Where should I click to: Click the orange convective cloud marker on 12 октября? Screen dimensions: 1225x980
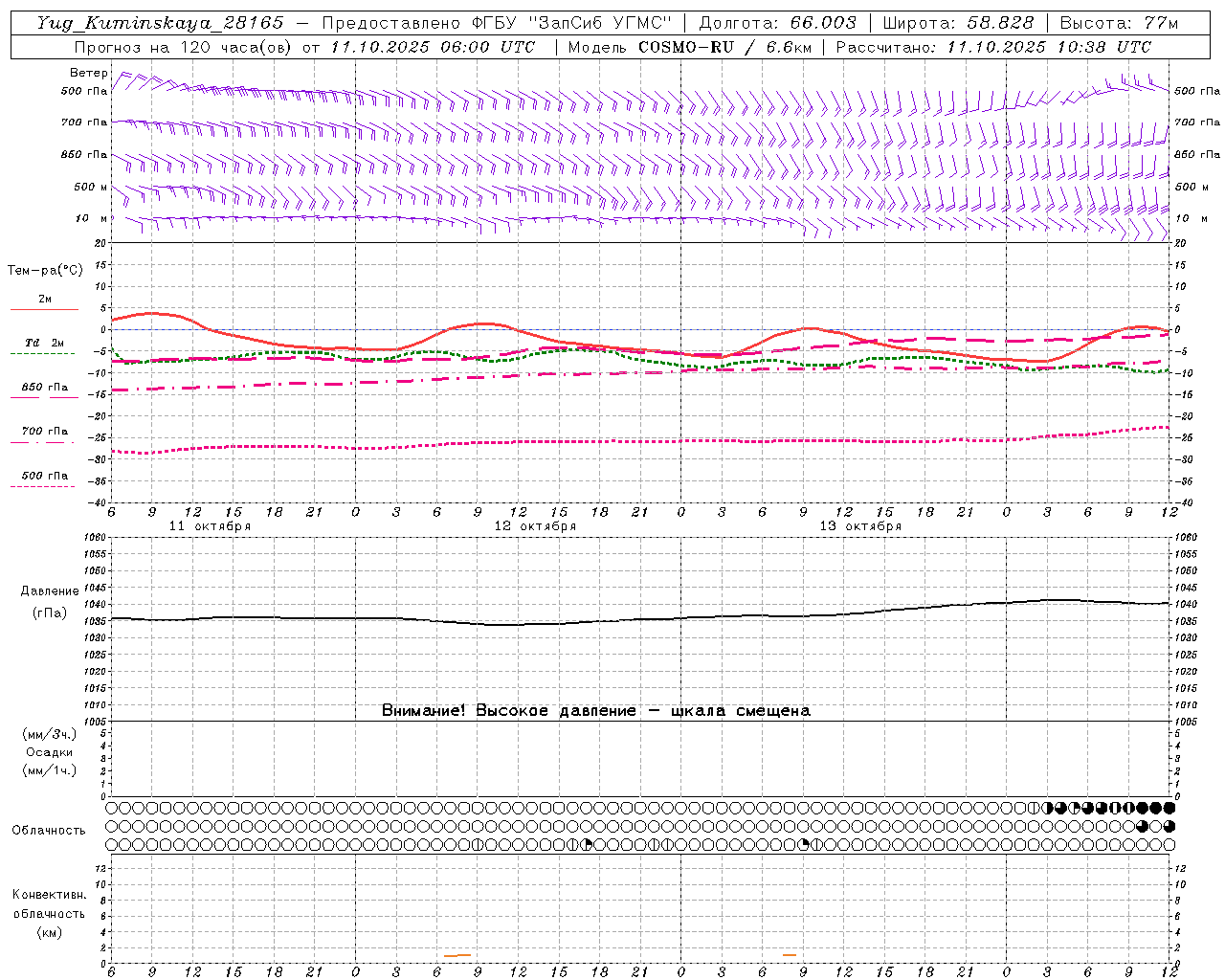pos(457,955)
